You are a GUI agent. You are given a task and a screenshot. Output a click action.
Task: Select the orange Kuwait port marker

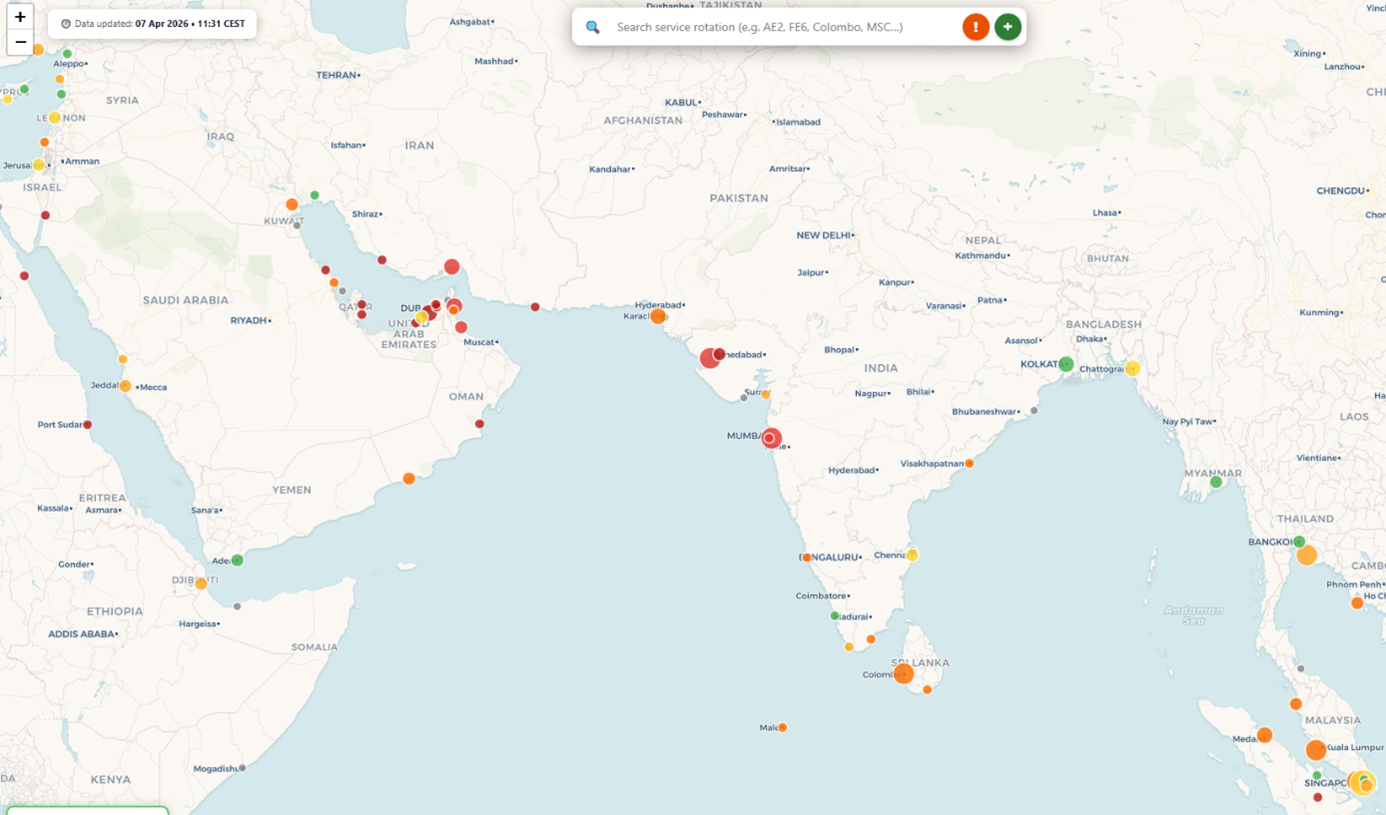pyautogui.click(x=292, y=204)
